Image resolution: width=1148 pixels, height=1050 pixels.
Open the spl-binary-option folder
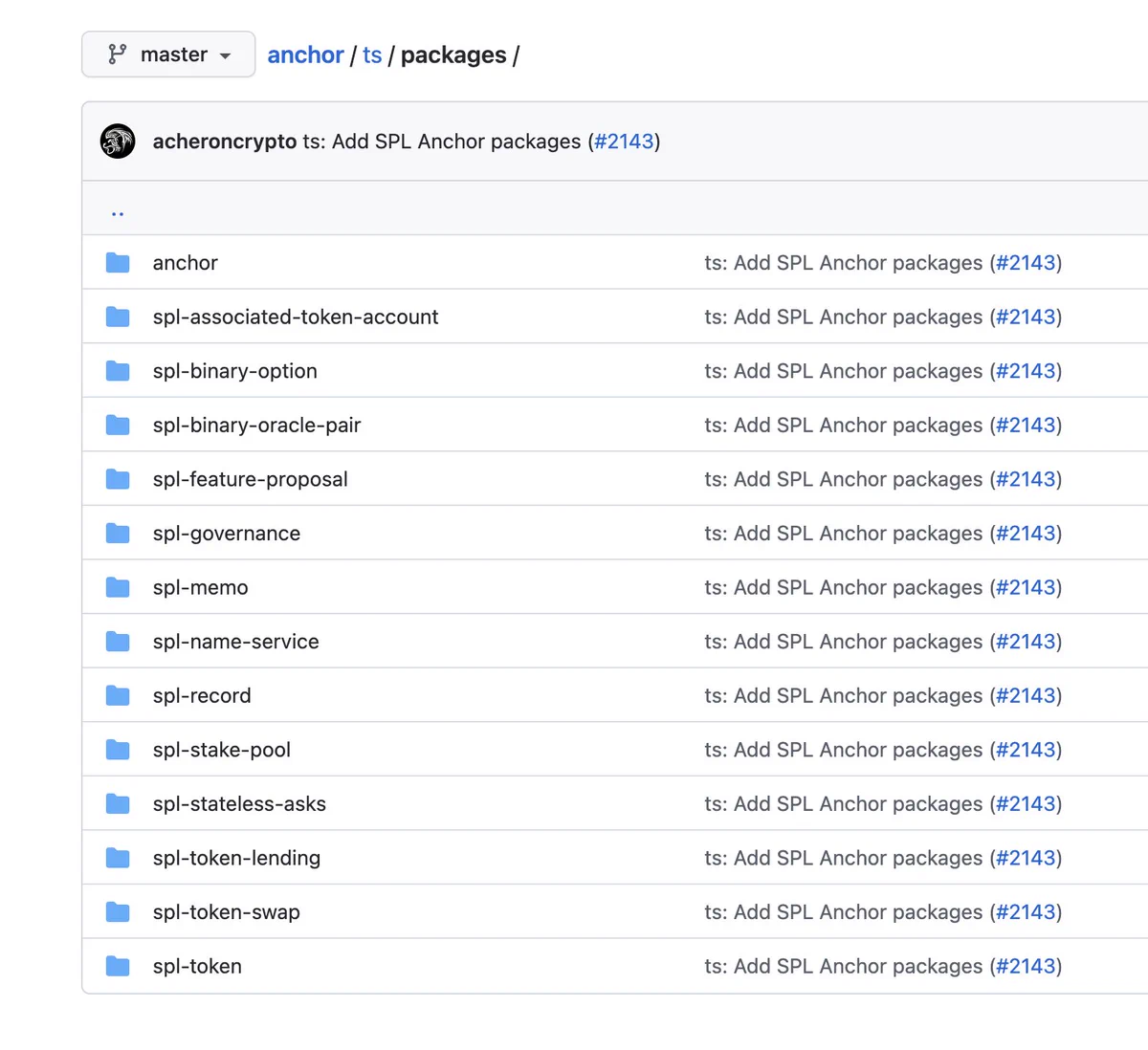pos(235,371)
